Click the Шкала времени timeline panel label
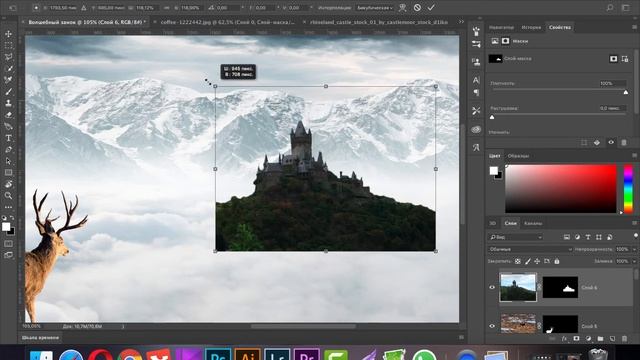Screen dimensions: 640x360 click(40, 338)
